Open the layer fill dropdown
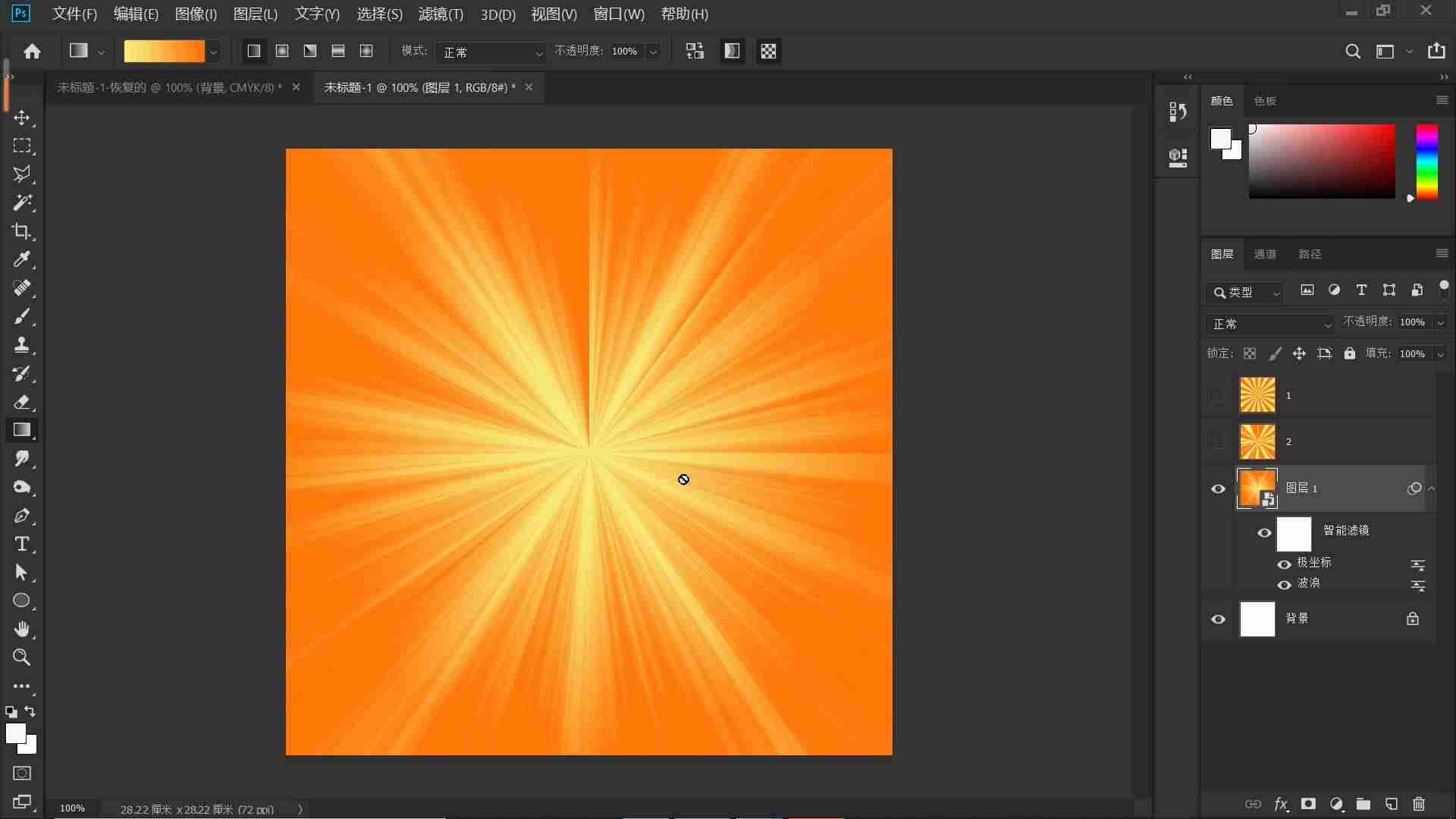Image resolution: width=1456 pixels, height=819 pixels. (1440, 354)
